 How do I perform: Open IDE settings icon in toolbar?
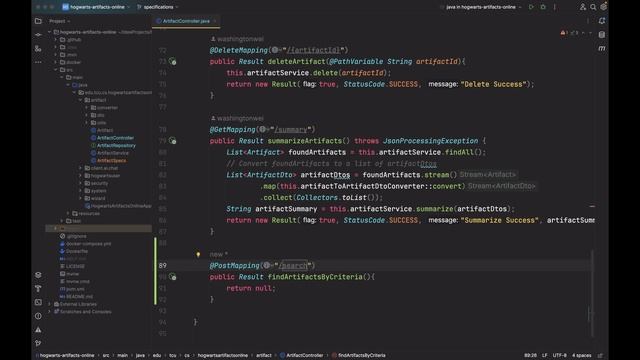coord(603,7)
